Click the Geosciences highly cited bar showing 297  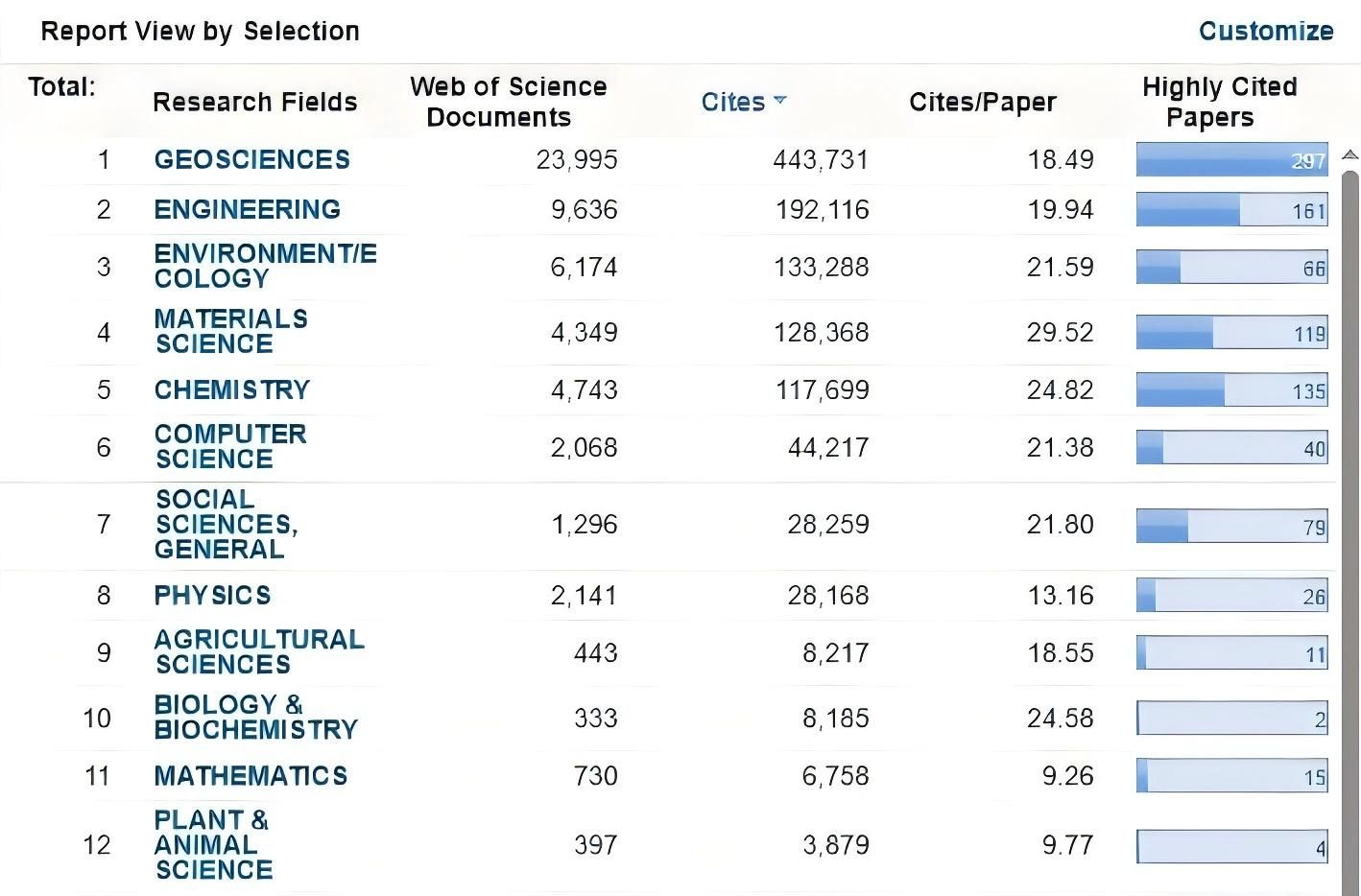tap(1231, 159)
